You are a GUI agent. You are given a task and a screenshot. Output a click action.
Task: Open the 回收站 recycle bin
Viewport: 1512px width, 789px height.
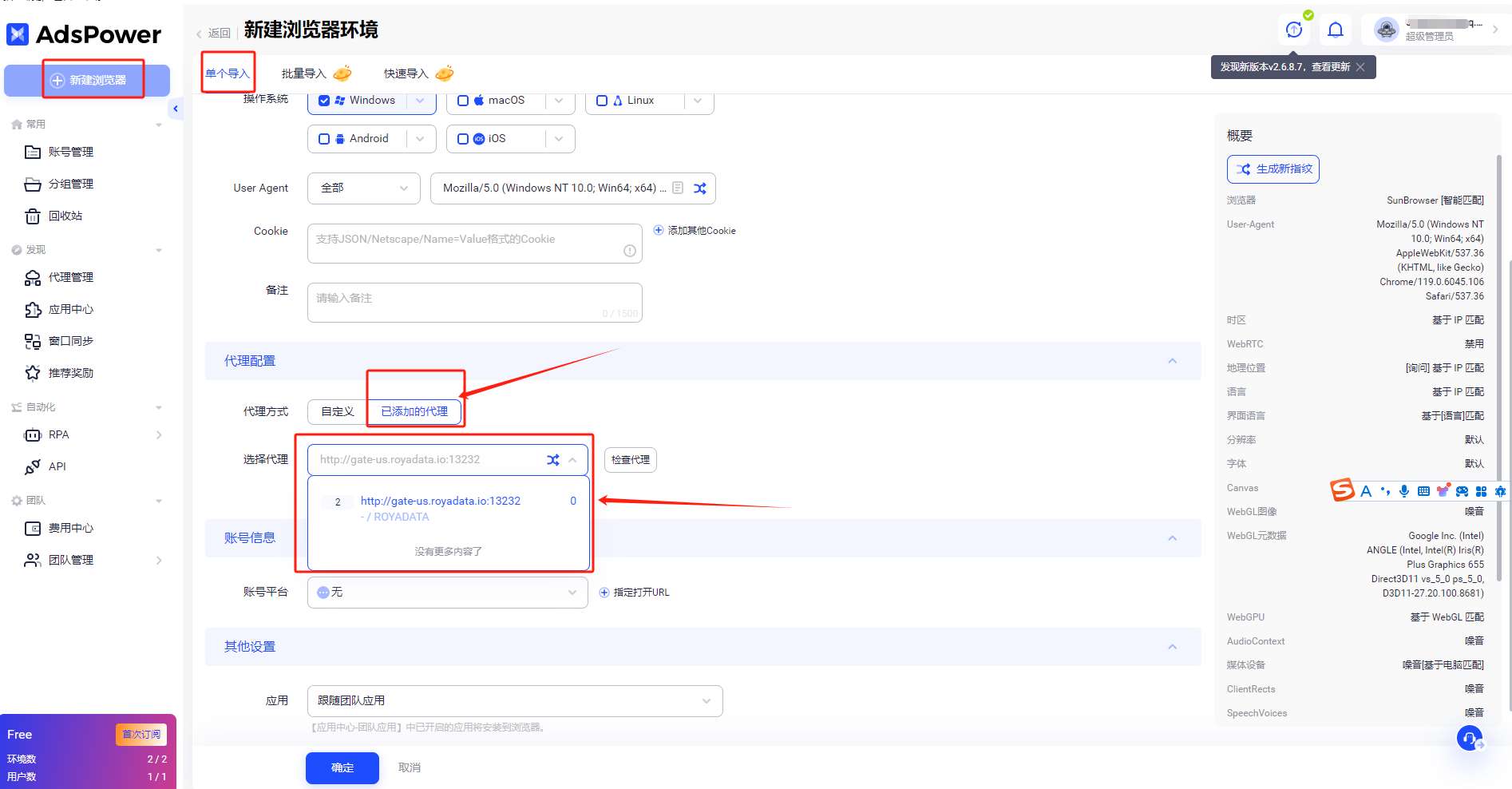[x=65, y=216]
